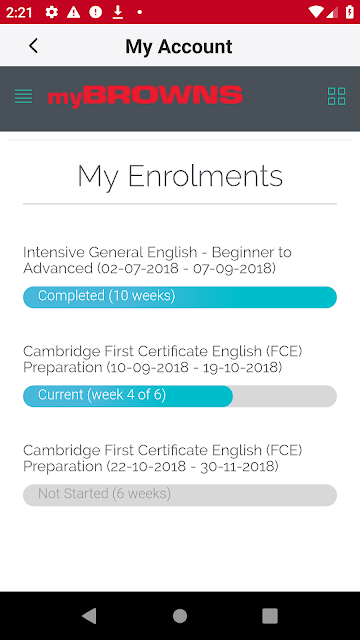Image resolution: width=360 pixels, height=640 pixels.
Task: Tap the My Account title
Action: click(179, 46)
